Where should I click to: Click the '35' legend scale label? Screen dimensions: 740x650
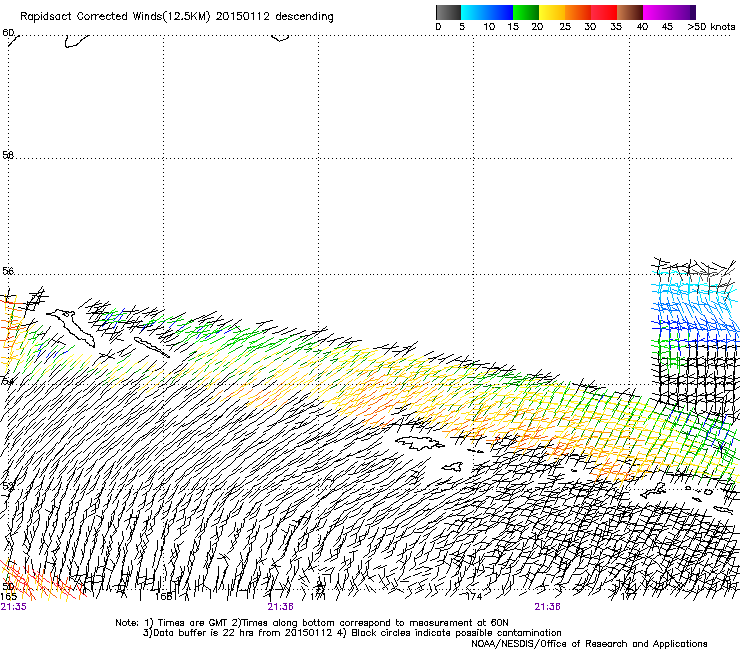pyautogui.click(x=616, y=27)
